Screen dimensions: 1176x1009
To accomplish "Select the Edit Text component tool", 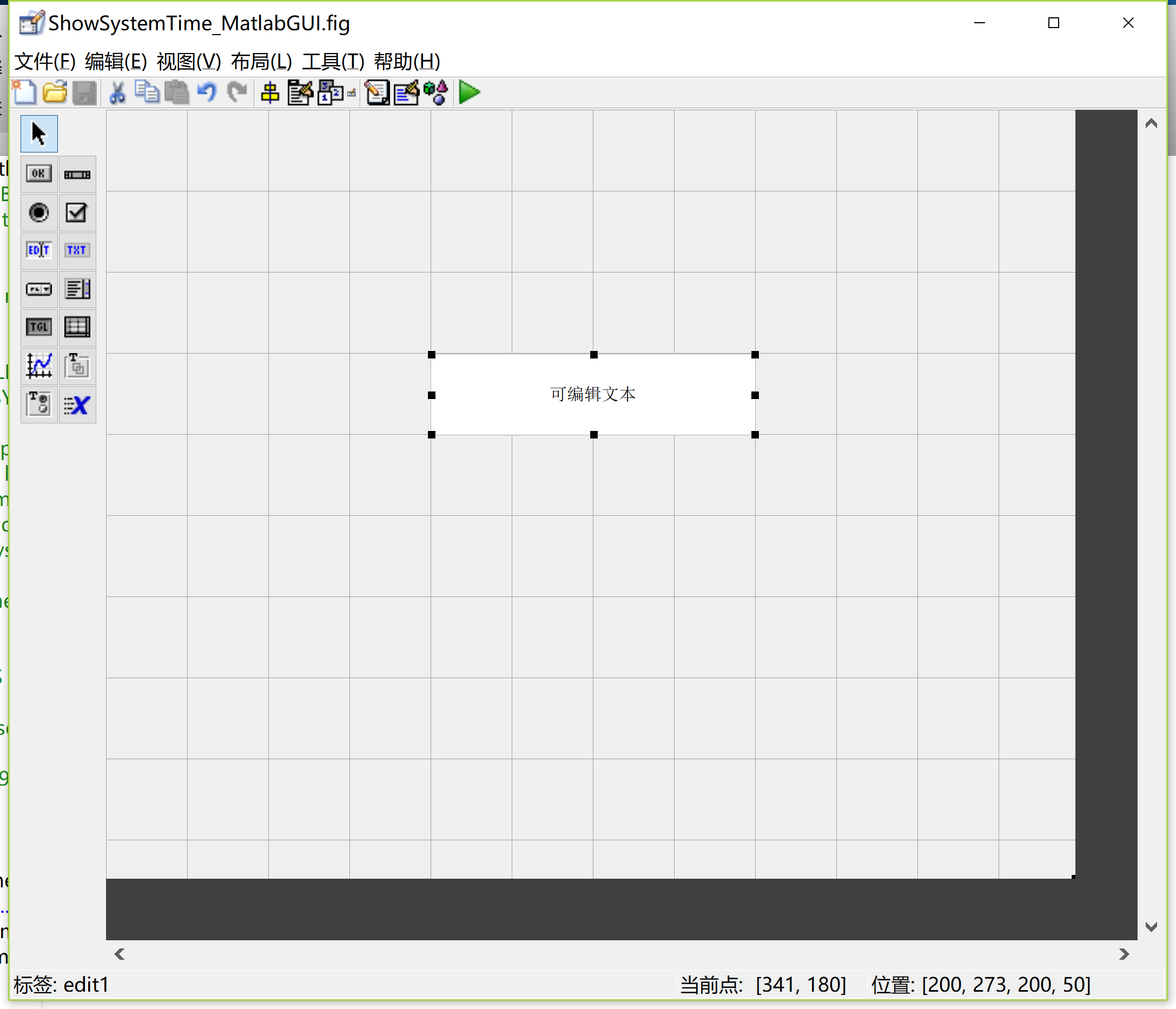I will (x=38, y=250).
